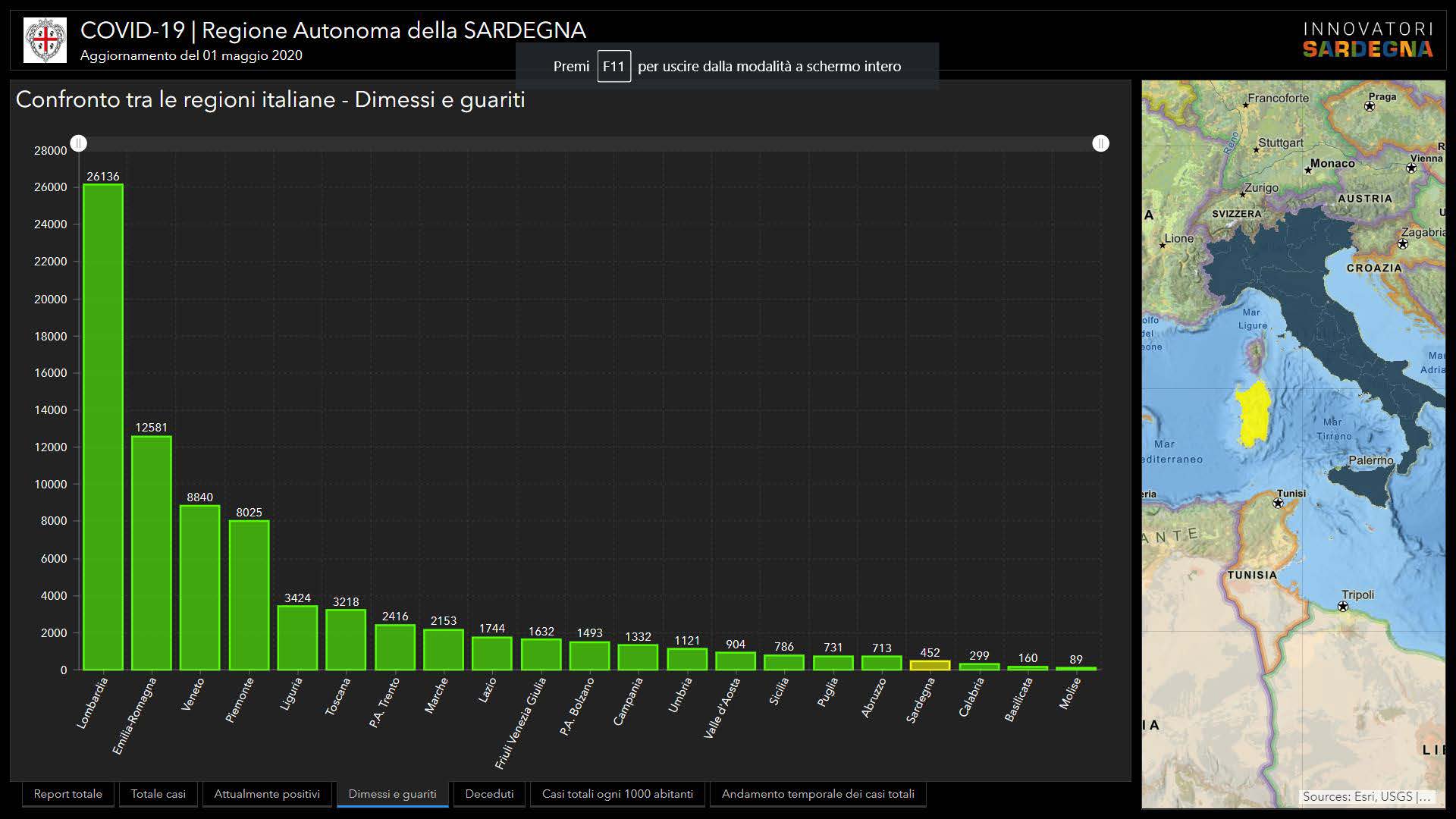
Task: Open the Report totale tab
Action: point(68,794)
